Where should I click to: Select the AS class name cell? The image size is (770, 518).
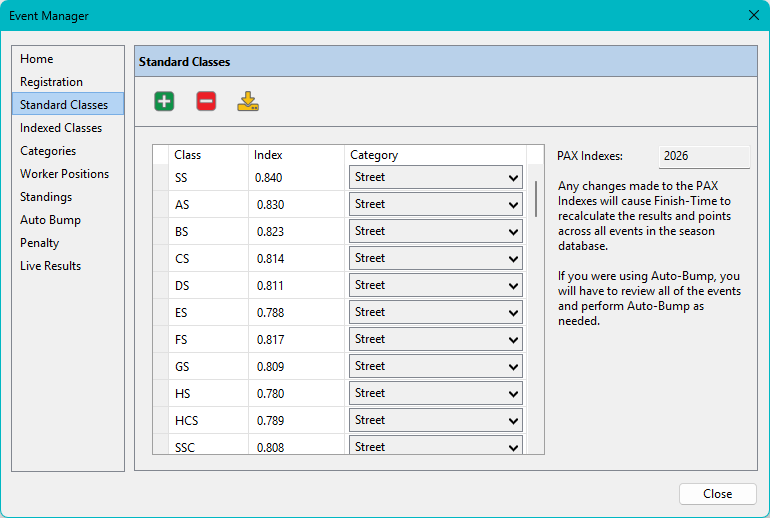(x=209, y=204)
